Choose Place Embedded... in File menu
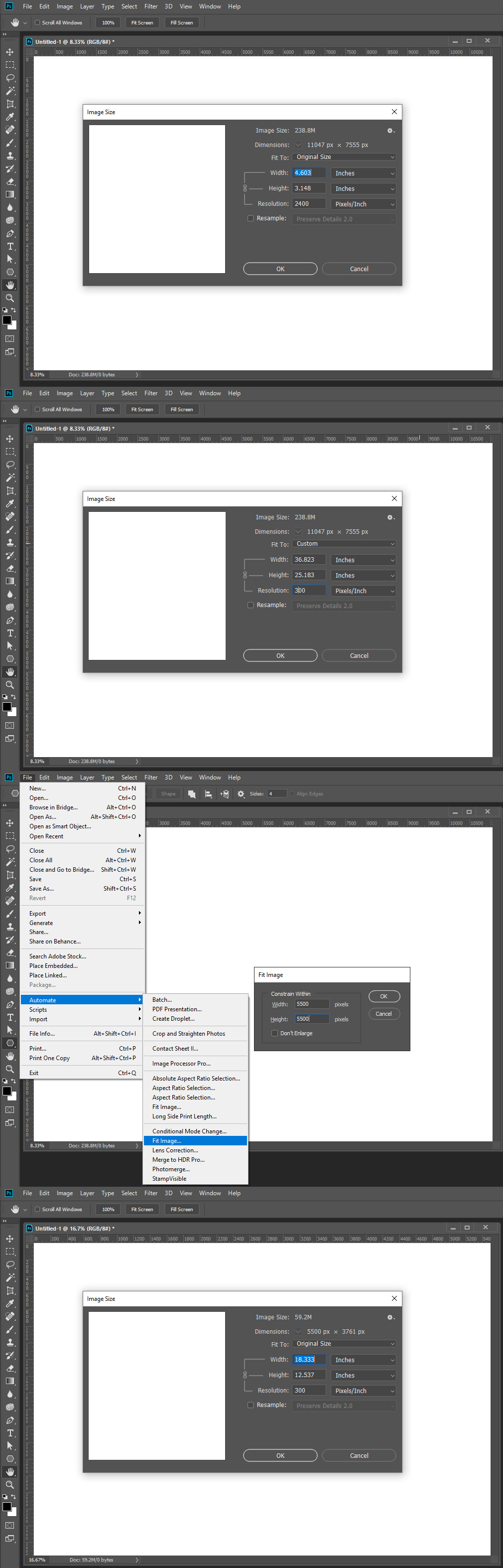 tap(82, 965)
